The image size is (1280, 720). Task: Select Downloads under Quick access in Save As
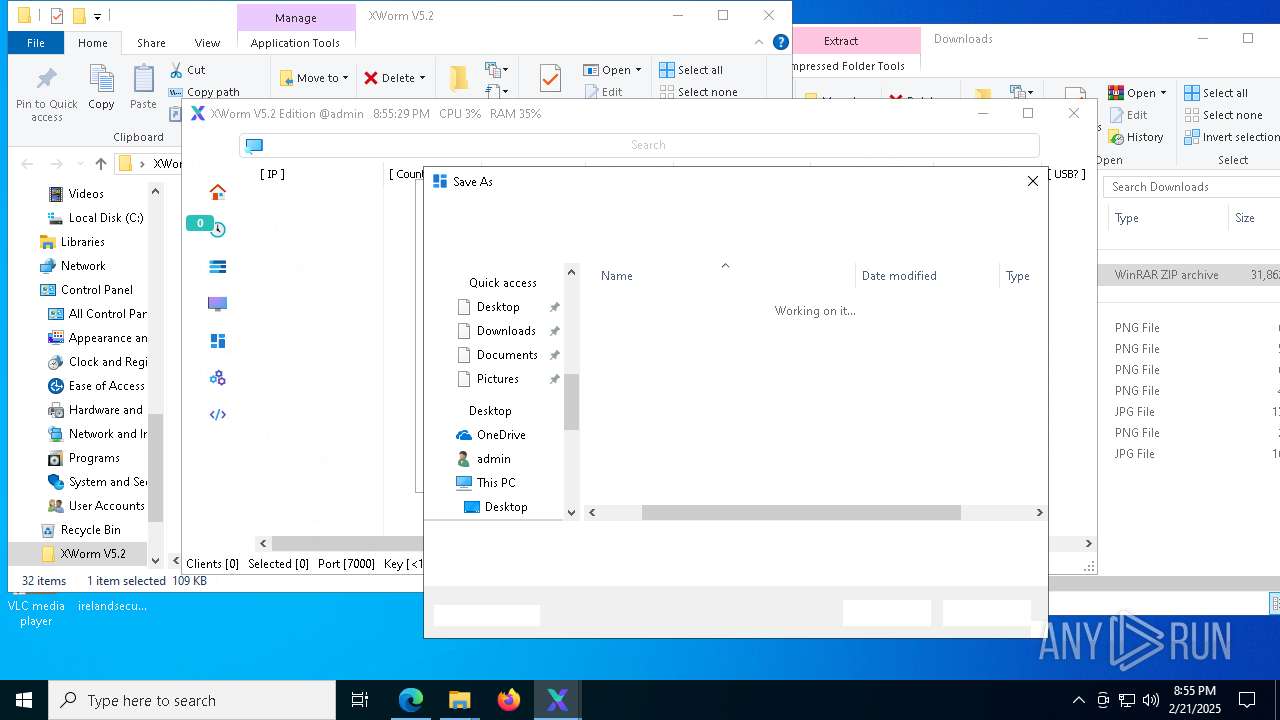tap(506, 331)
